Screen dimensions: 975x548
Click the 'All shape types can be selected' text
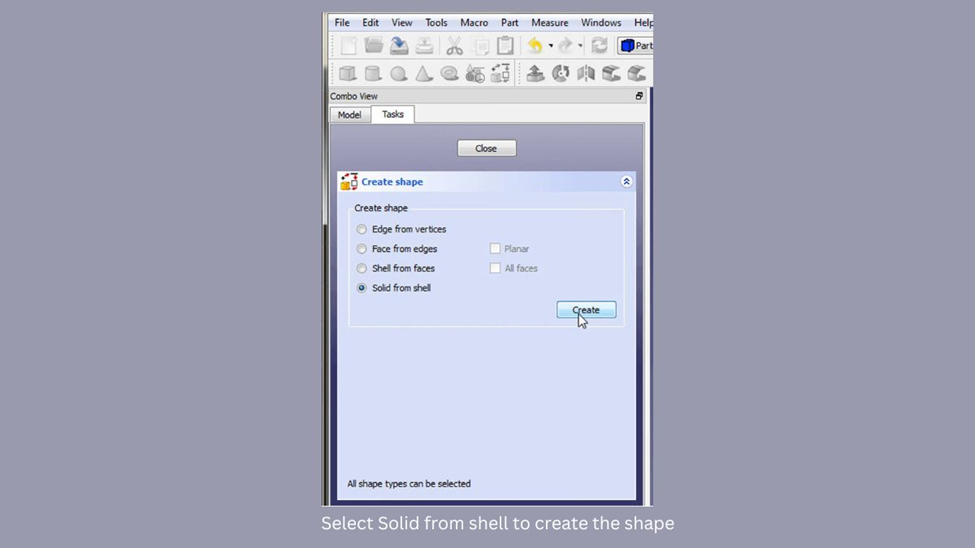click(409, 484)
